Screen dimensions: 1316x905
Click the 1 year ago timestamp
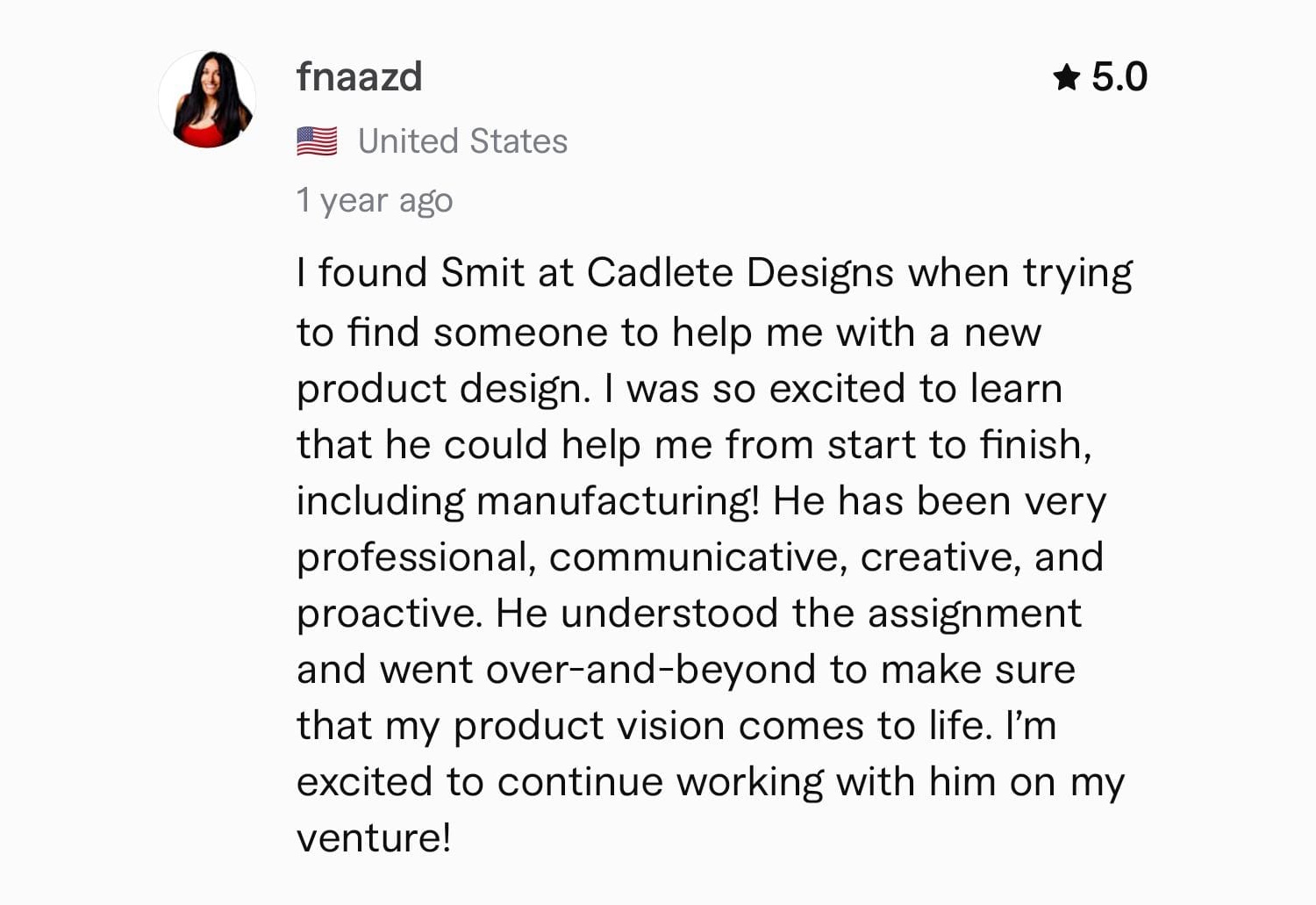(x=375, y=200)
